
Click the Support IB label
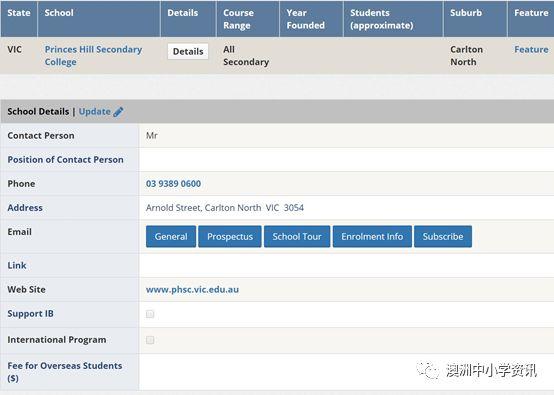pos(30,314)
